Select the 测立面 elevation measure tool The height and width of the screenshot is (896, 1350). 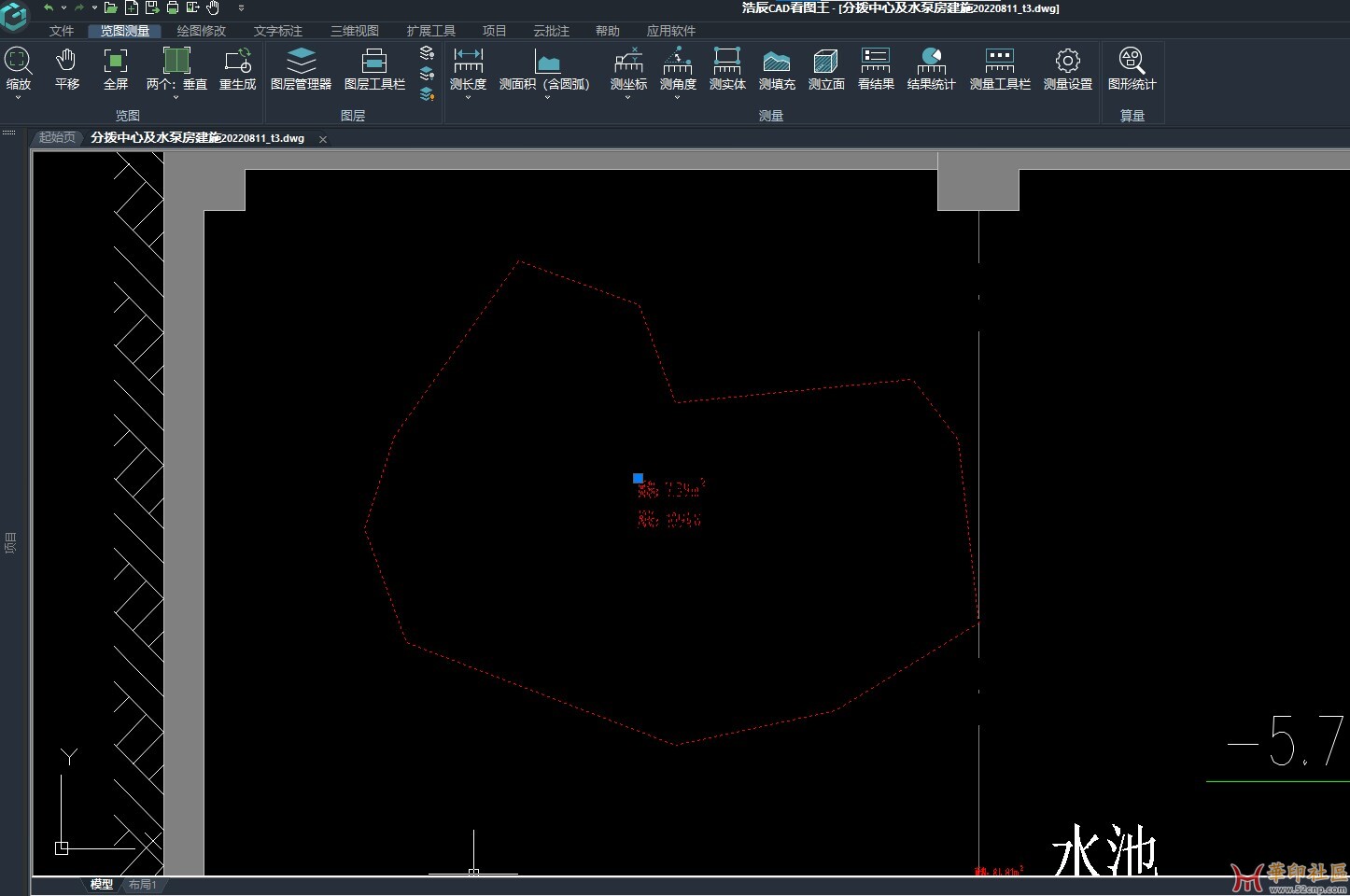click(826, 69)
